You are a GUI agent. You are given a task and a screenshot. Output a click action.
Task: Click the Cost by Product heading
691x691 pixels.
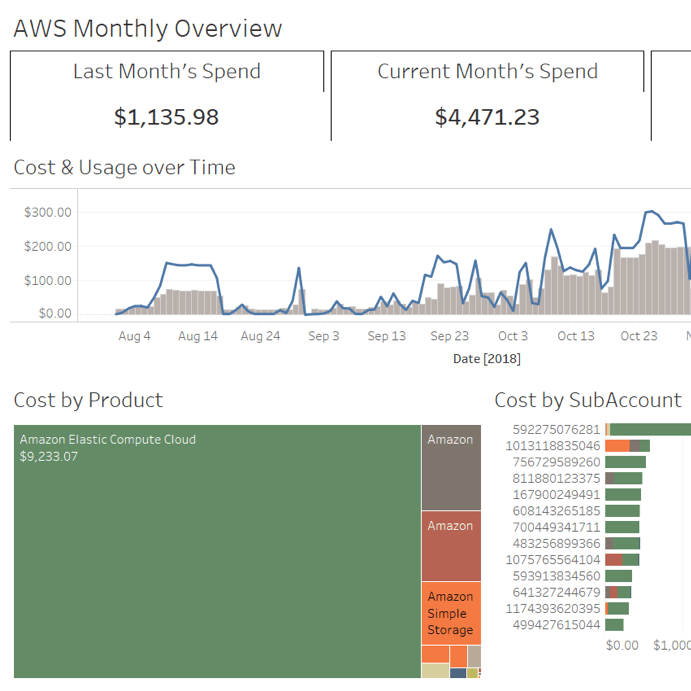(88, 400)
